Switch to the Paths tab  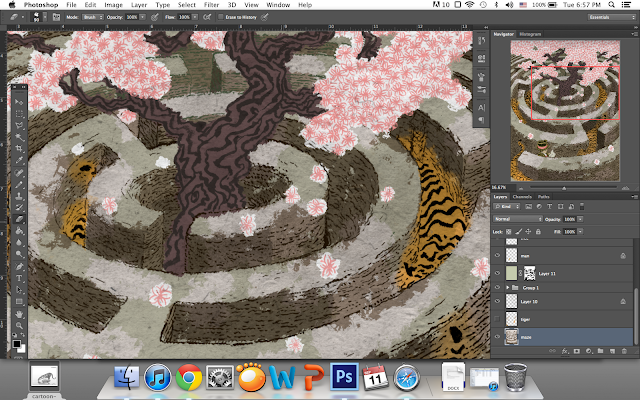click(x=543, y=197)
